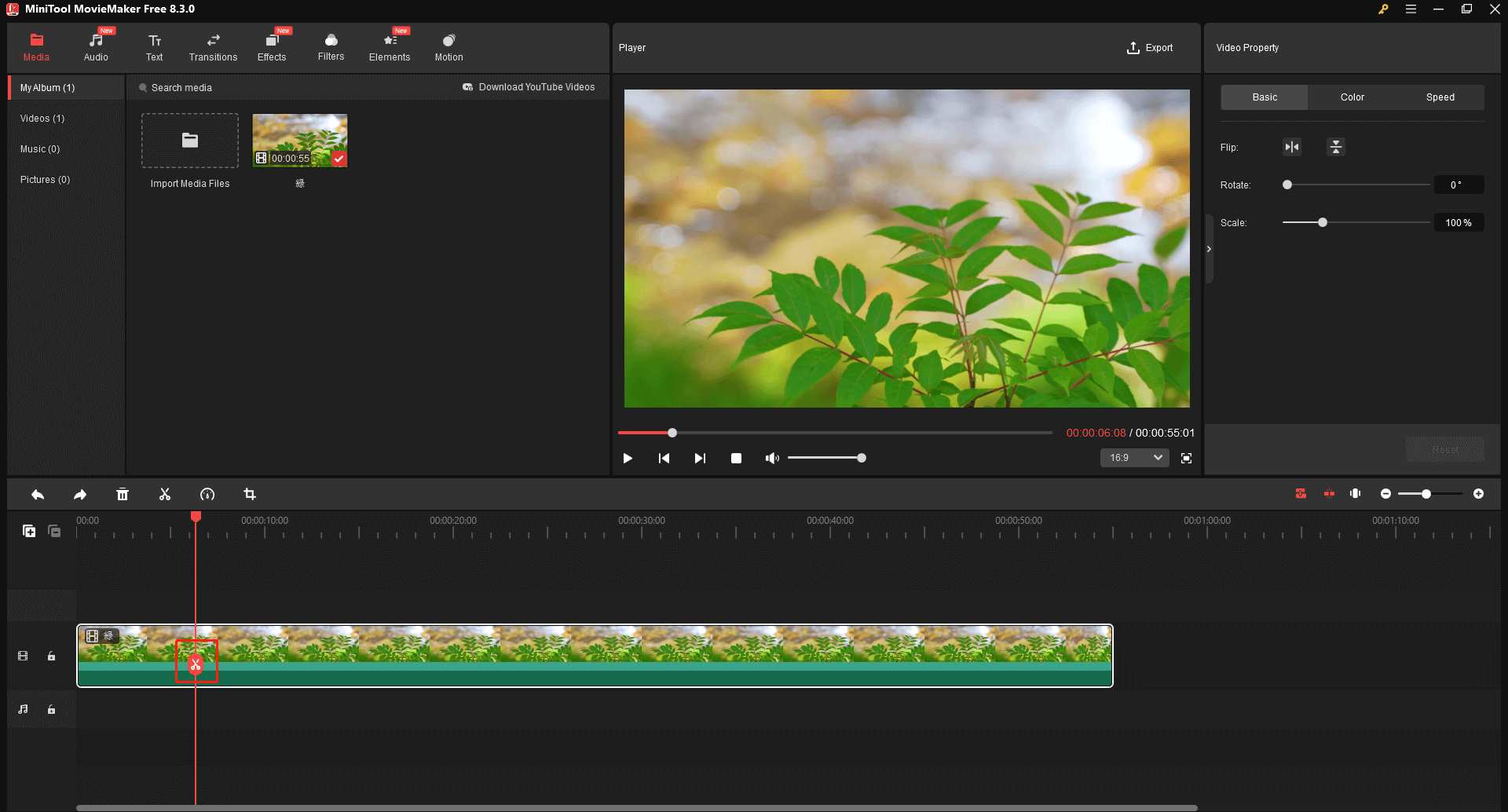Toggle timeline auto snapping
Screen dimensions: 1508x812
[1301, 494]
